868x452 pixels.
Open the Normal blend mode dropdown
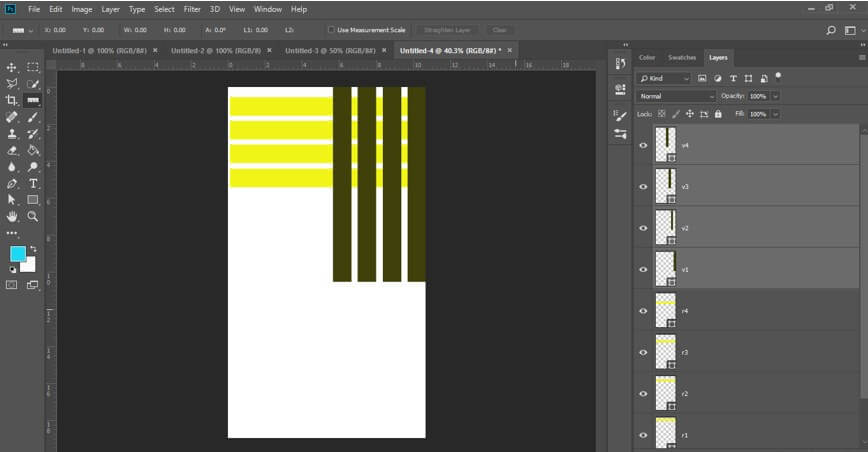(x=676, y=96)
